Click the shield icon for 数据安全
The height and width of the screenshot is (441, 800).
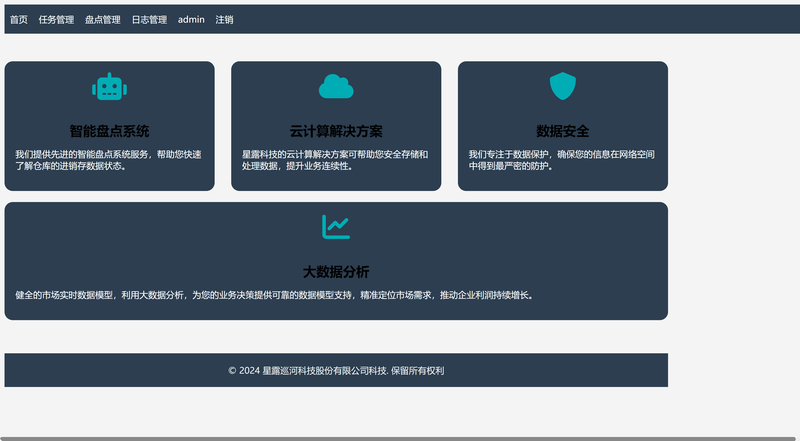(x=563, y=86)
